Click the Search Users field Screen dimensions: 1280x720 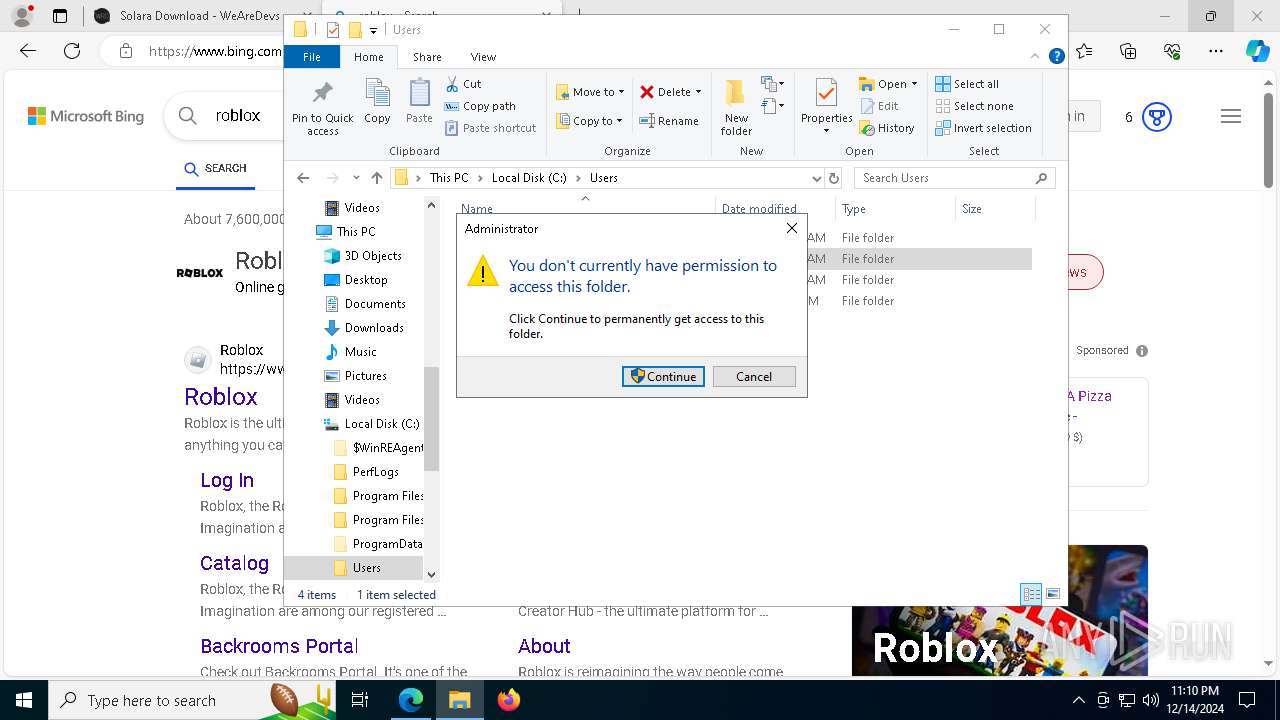coord(954,178)
